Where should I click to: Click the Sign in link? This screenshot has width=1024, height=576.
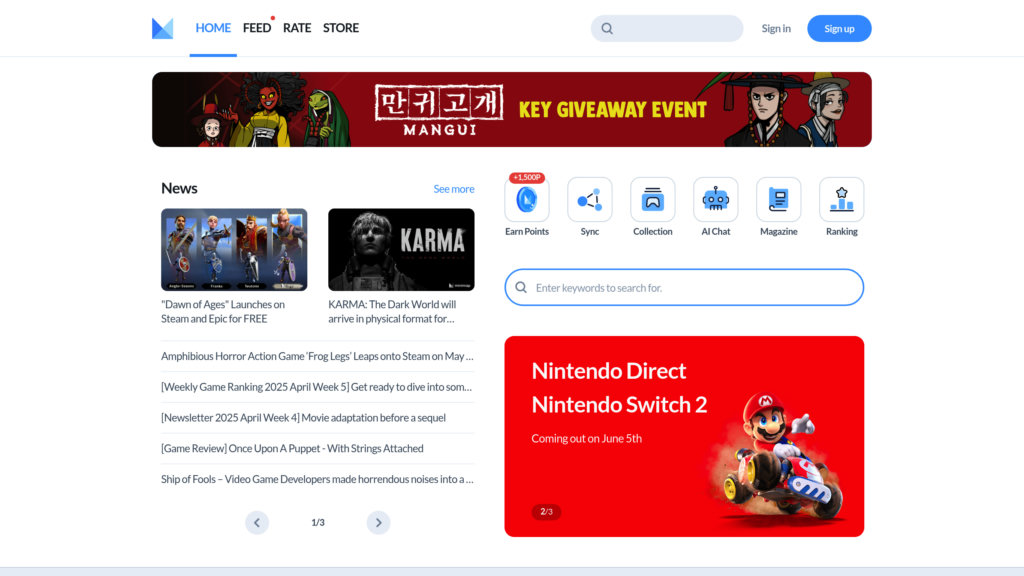point(776,29)
